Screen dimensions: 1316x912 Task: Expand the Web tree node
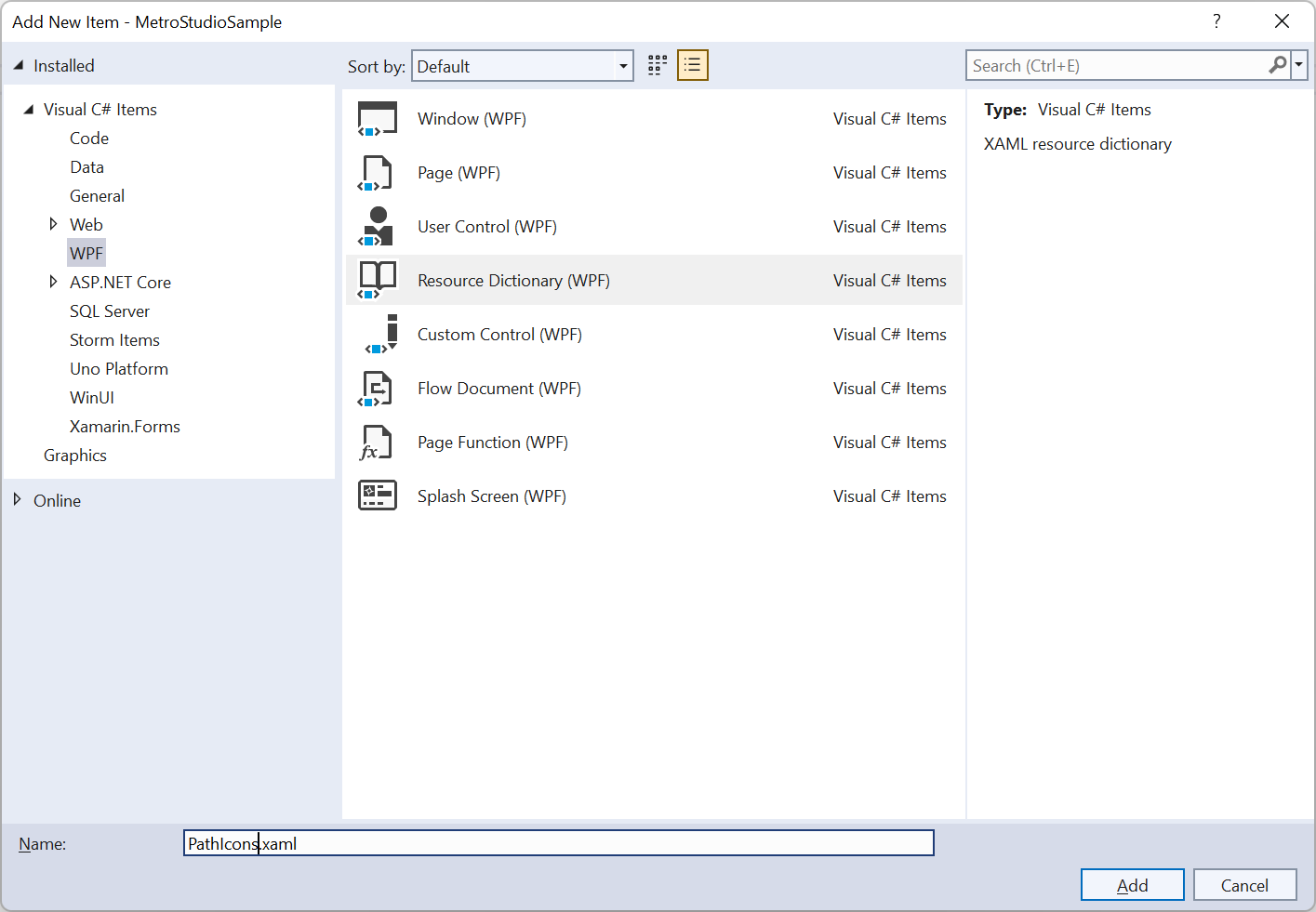53,224
